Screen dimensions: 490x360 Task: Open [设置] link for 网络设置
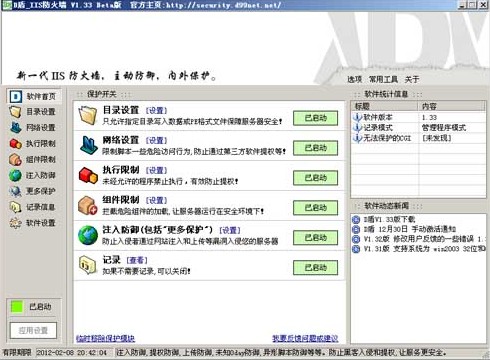point(156,140)
